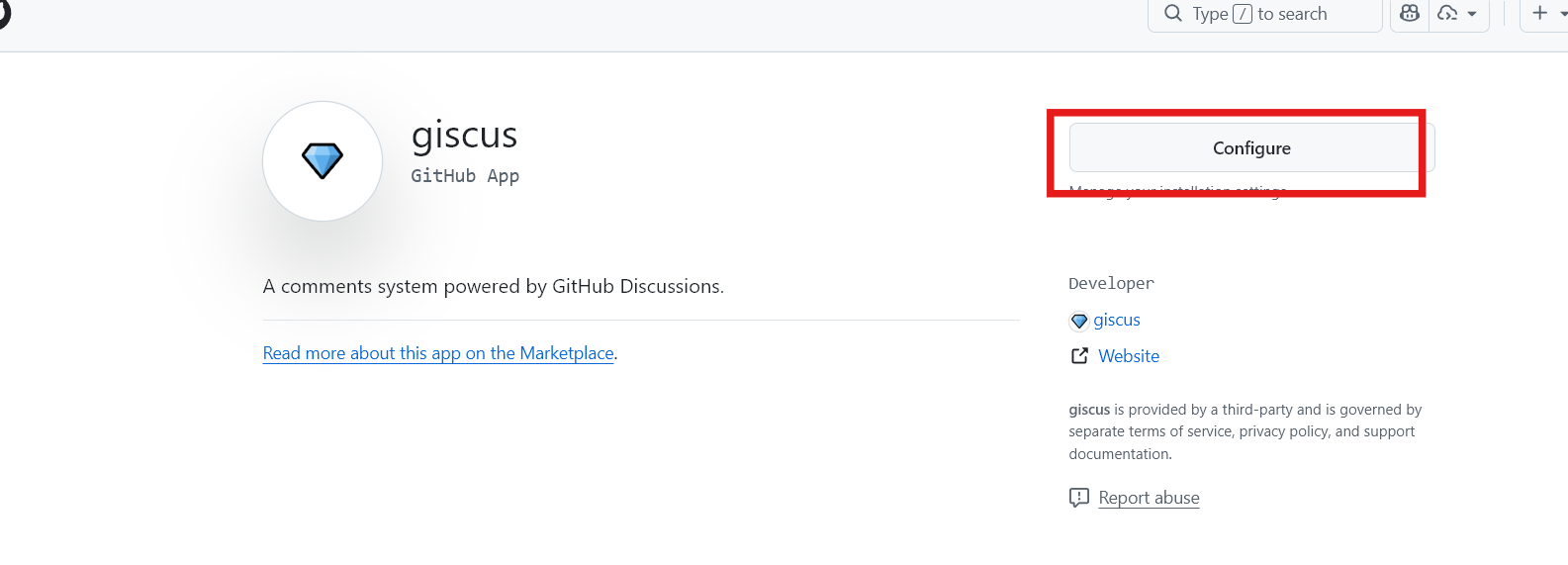
Task: Expand the create new dropdown arrow
Action: pyautogui.click(x=1562, y=14)
